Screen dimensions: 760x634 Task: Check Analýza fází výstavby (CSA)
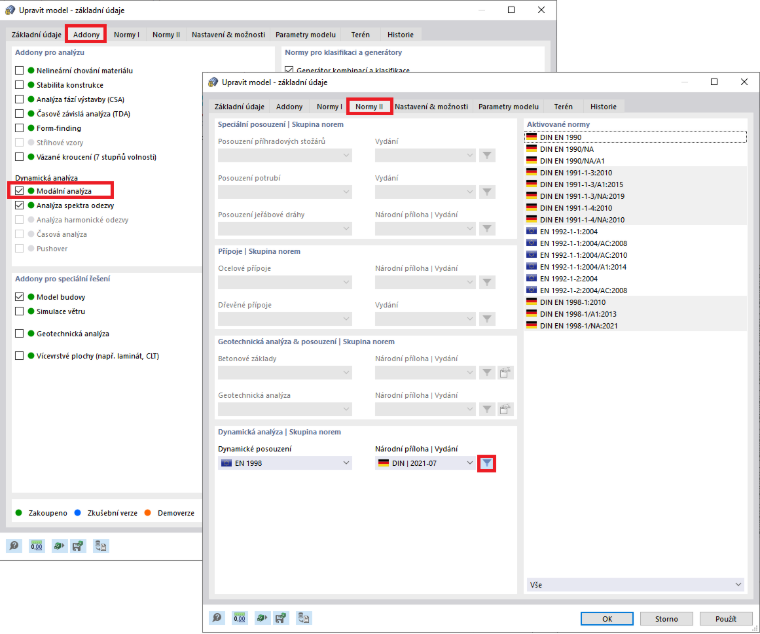point(19,99)
